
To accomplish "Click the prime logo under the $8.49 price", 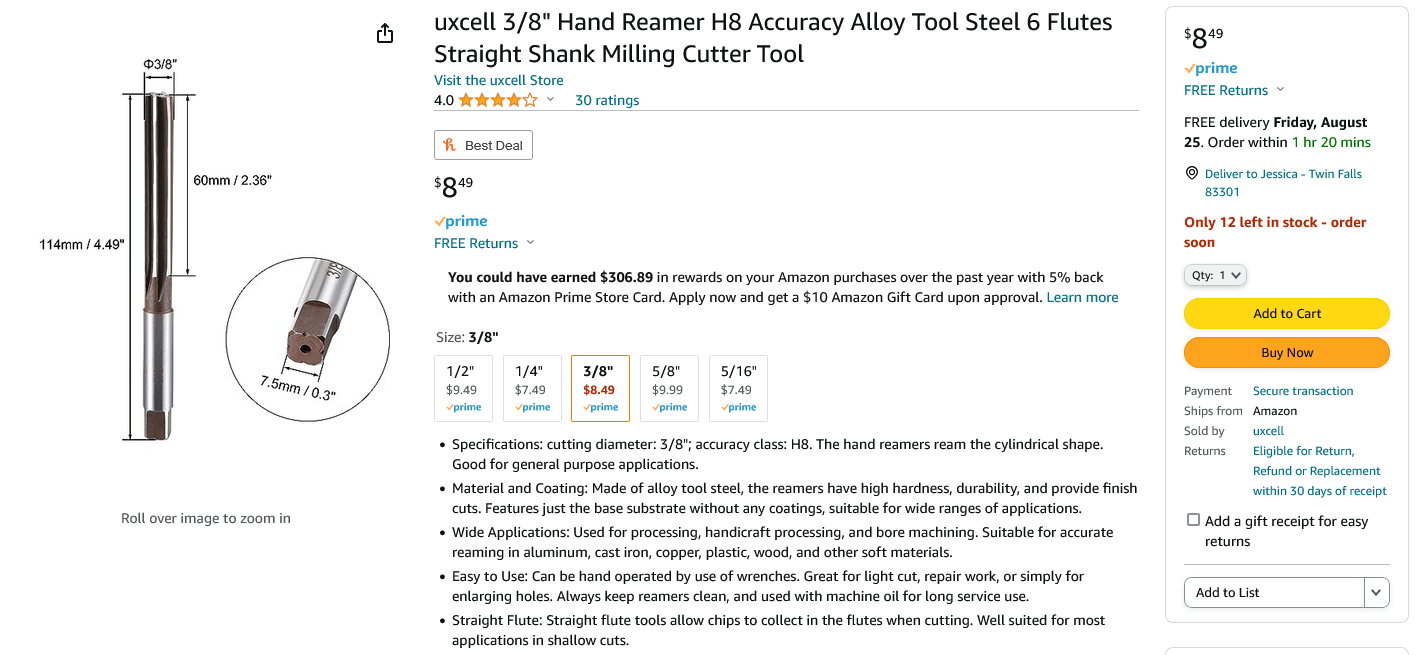I will [461, 221].
